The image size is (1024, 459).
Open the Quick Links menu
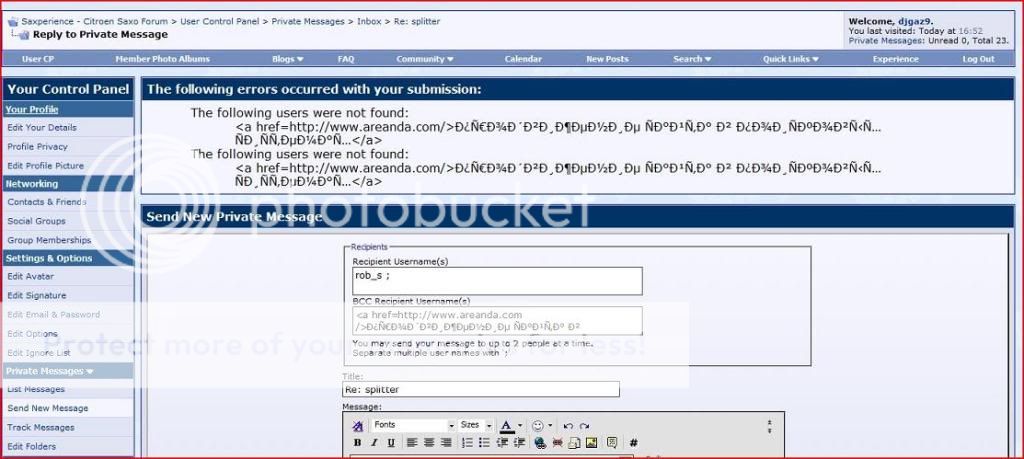[790, 59]
